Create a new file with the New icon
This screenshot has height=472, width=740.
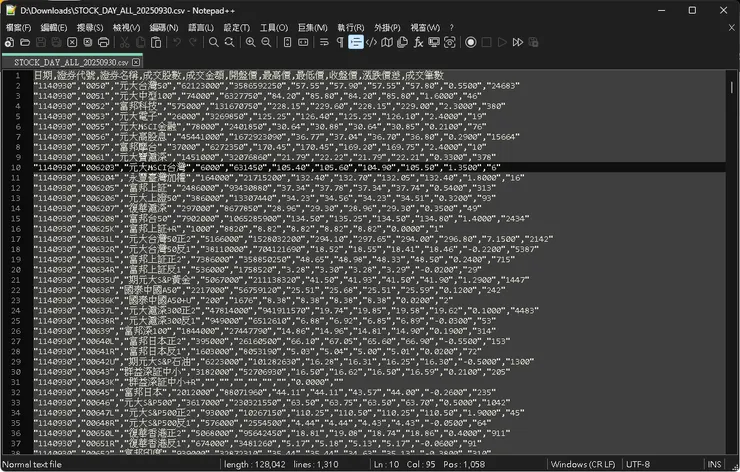9,42
